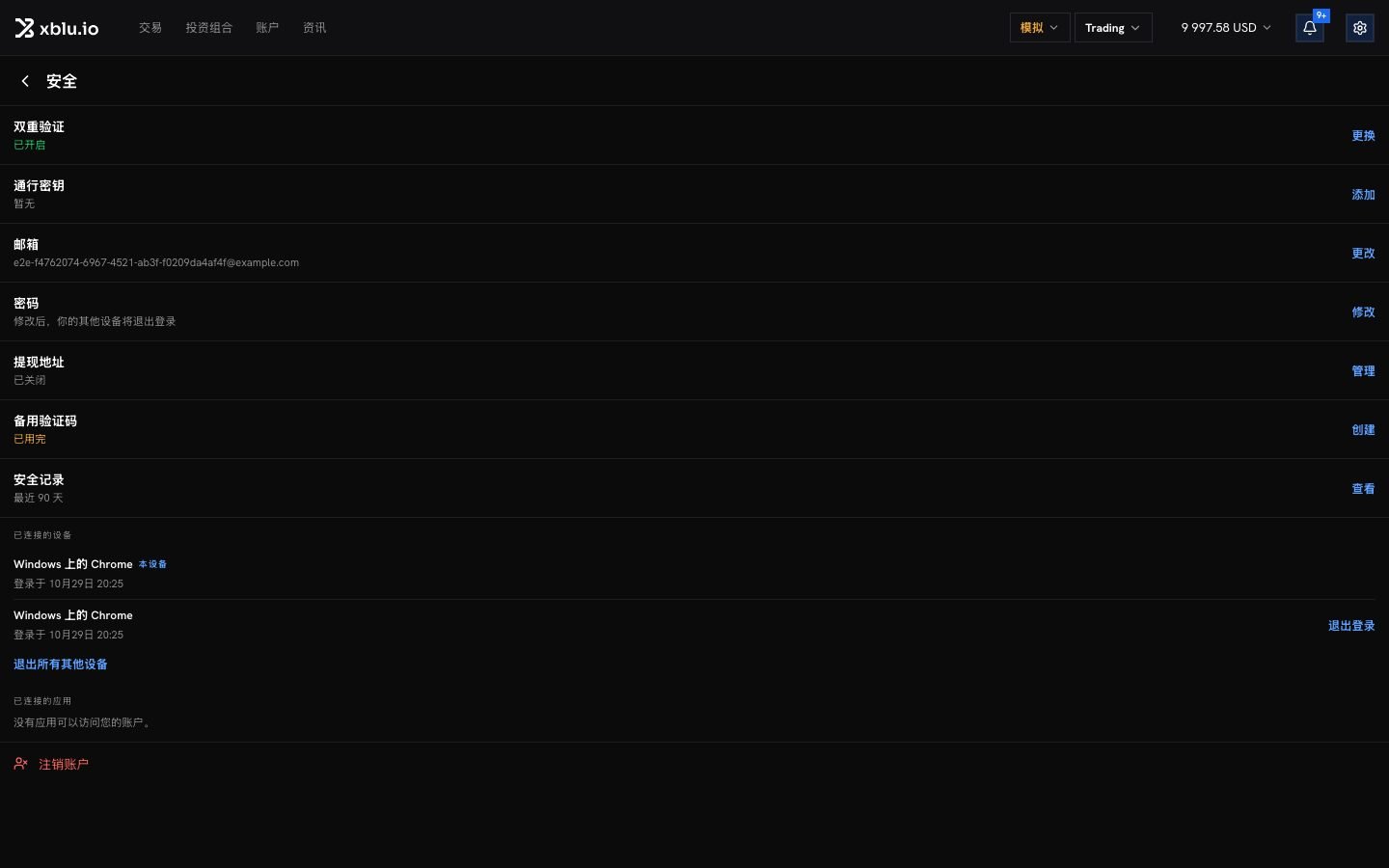
Task: Click 管理 for 提现地址
Action: (x=1363, y=371)
